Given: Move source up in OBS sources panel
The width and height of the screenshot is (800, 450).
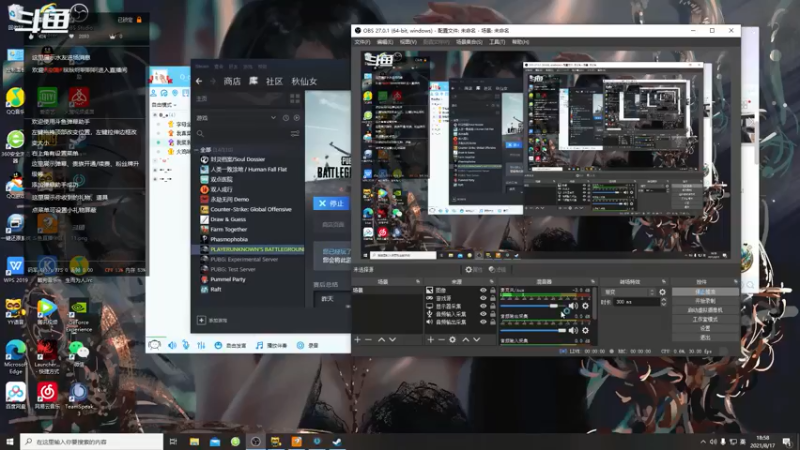Looking at the screenshot, I should (465, 340).
